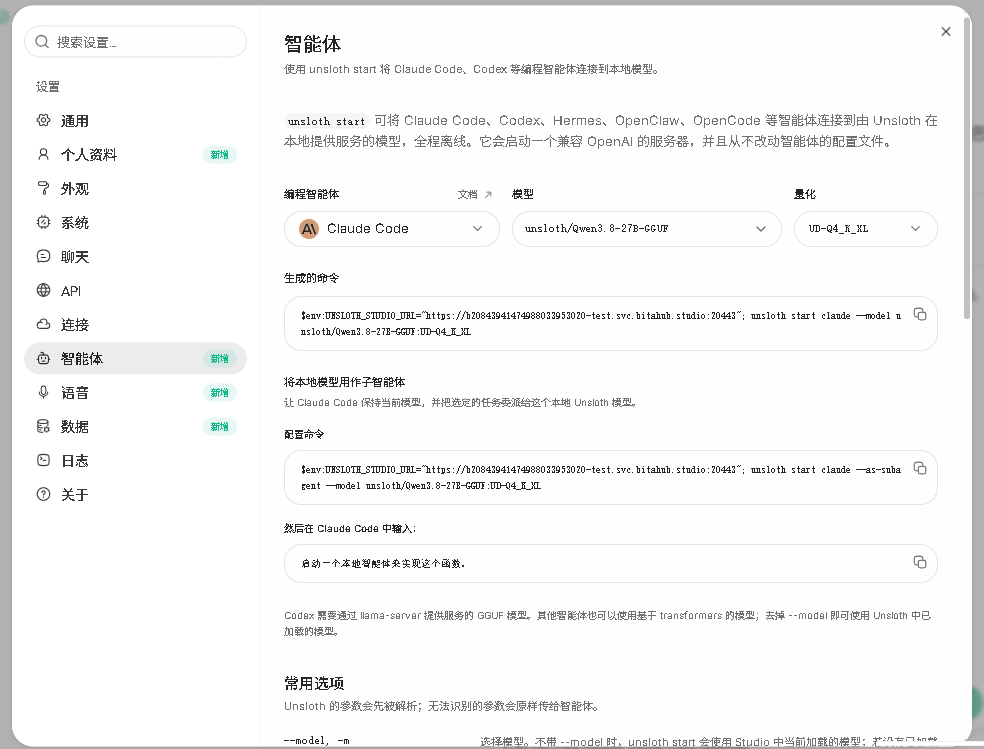Screen dimensions: 984x749
Task: Click the 编程智能体 field label
Action: (x=311, y=194)
